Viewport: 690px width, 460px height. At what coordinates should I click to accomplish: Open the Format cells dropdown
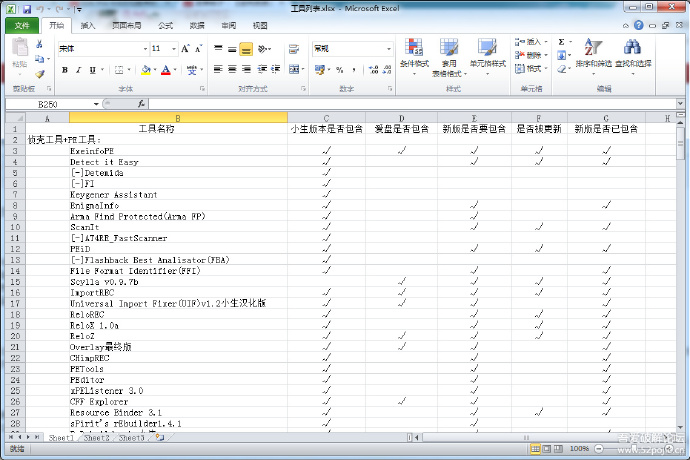[546, 69]
